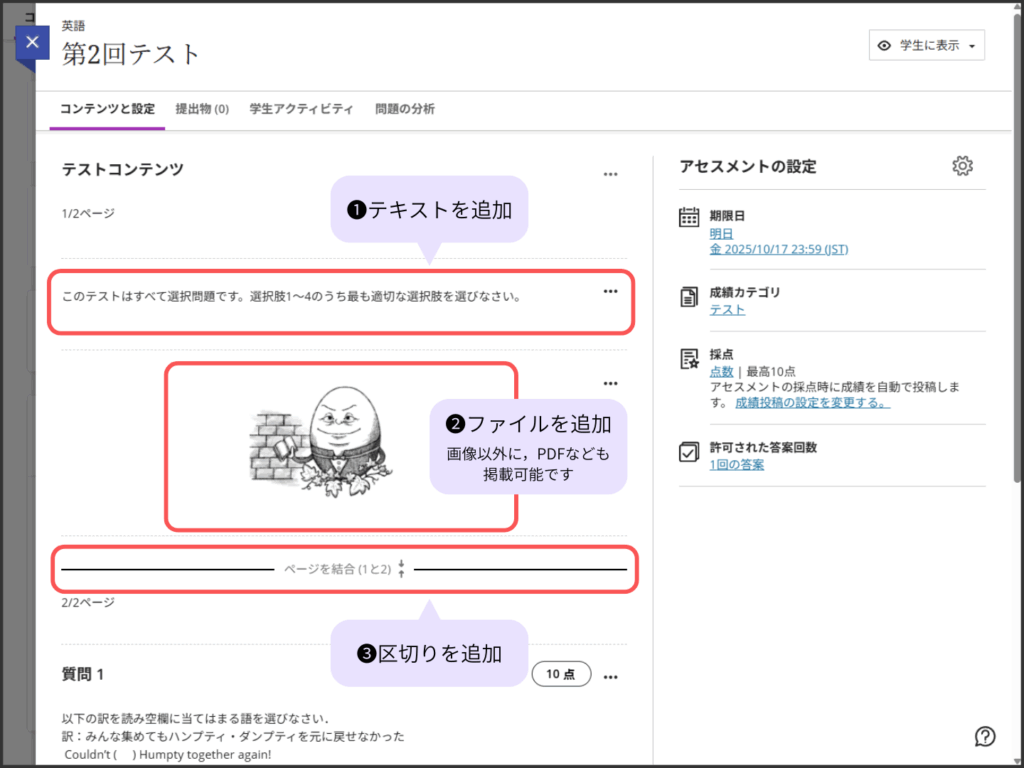The width and height of the screenshot is (1024, 768).
Task: Open the 問題の分析 tab
Action: [404, 109]
